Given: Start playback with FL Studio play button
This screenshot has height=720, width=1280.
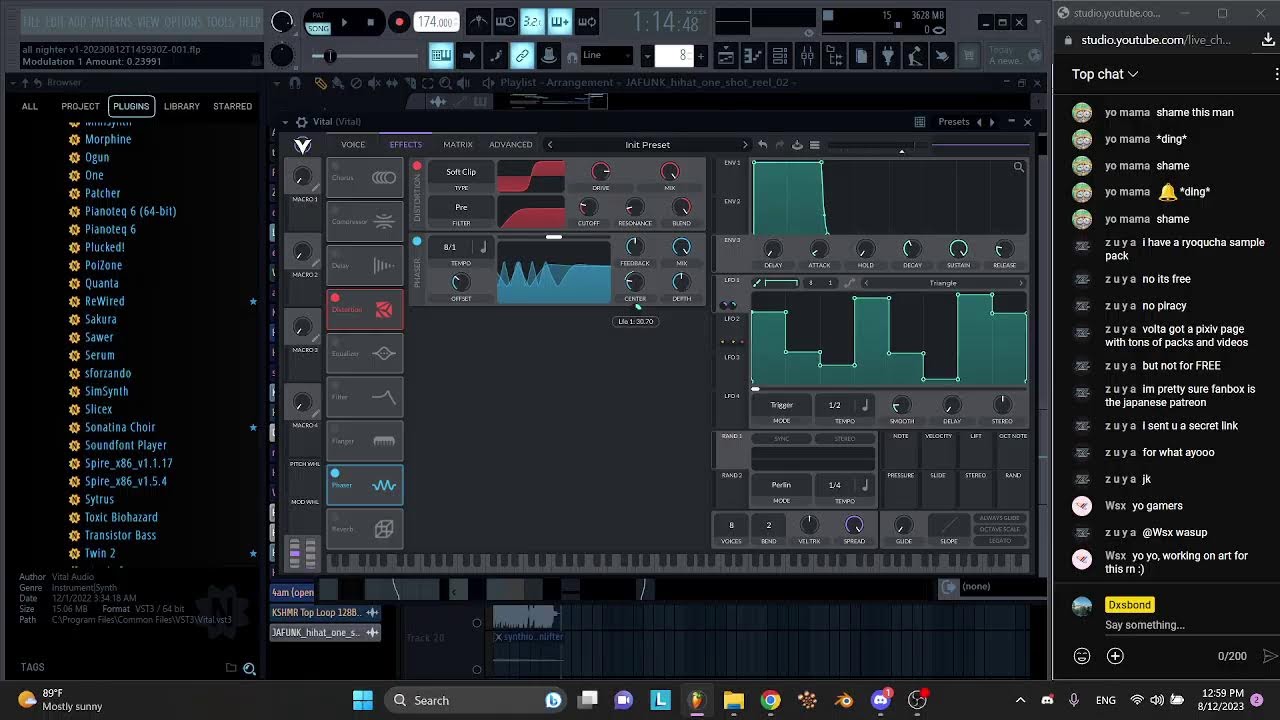Looking at the screenshot, I should [344, 22].
